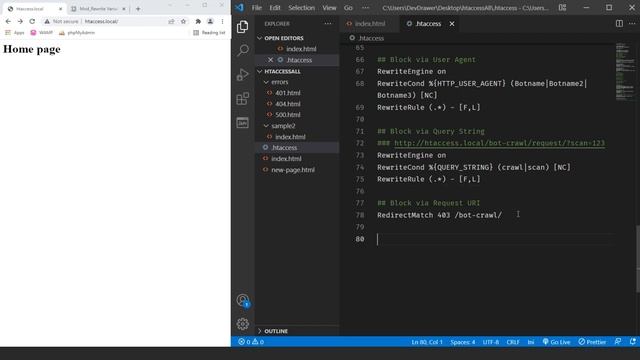The width and height of the screenshot is (640, 360).
Task: Open editor more actions ellipsis
Action: click(632, 24)
